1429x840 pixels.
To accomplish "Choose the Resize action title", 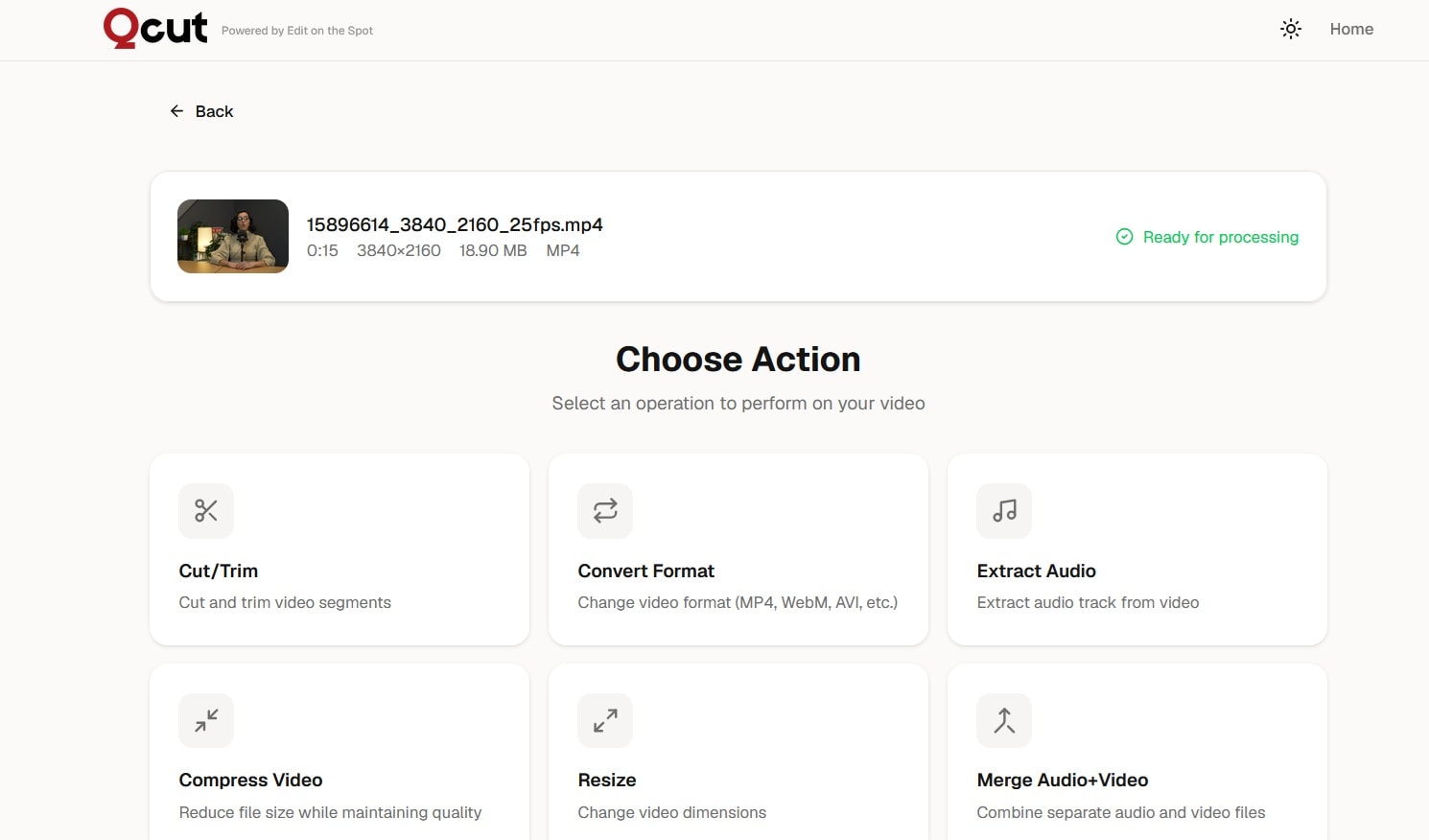I will click(x=607, y=780).
